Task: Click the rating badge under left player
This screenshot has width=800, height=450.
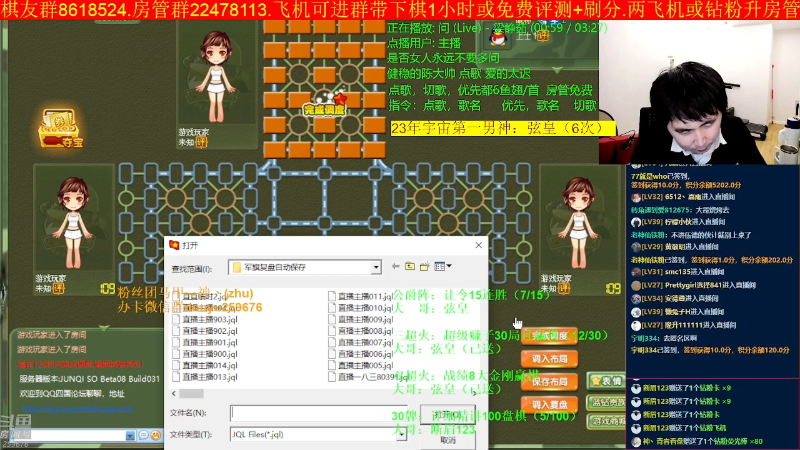Action: [59, 288]
